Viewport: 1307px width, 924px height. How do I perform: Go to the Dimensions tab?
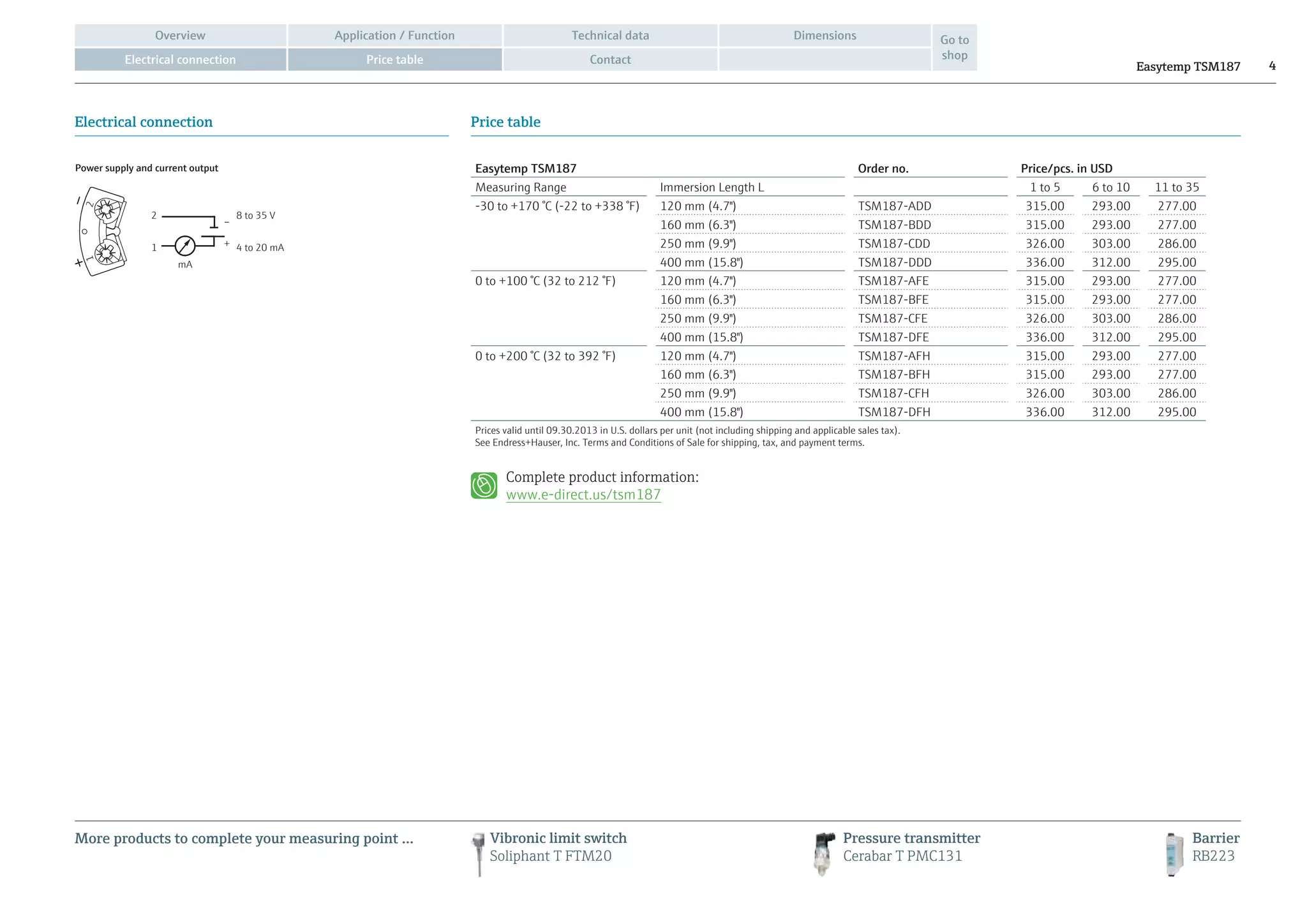point(825,36)
